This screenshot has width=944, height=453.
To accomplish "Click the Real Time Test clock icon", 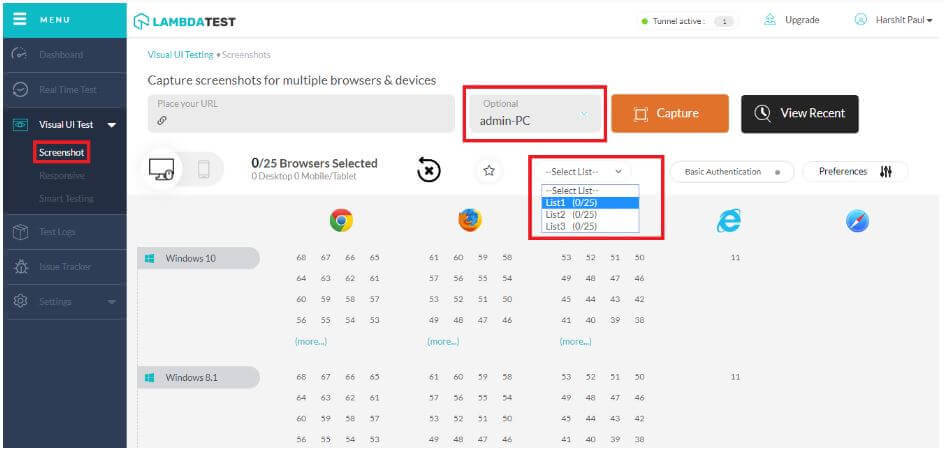I will 20,90.
